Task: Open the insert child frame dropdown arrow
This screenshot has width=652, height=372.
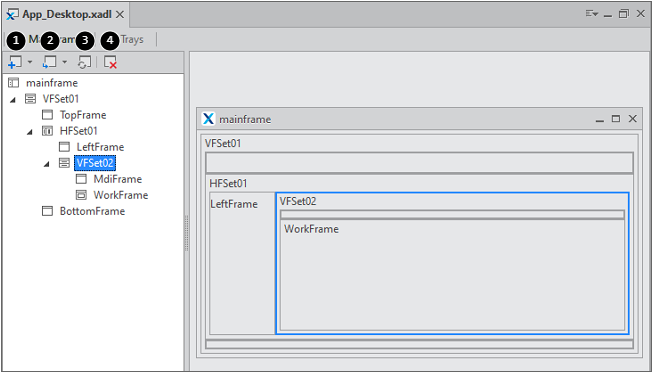Action: 64,62
